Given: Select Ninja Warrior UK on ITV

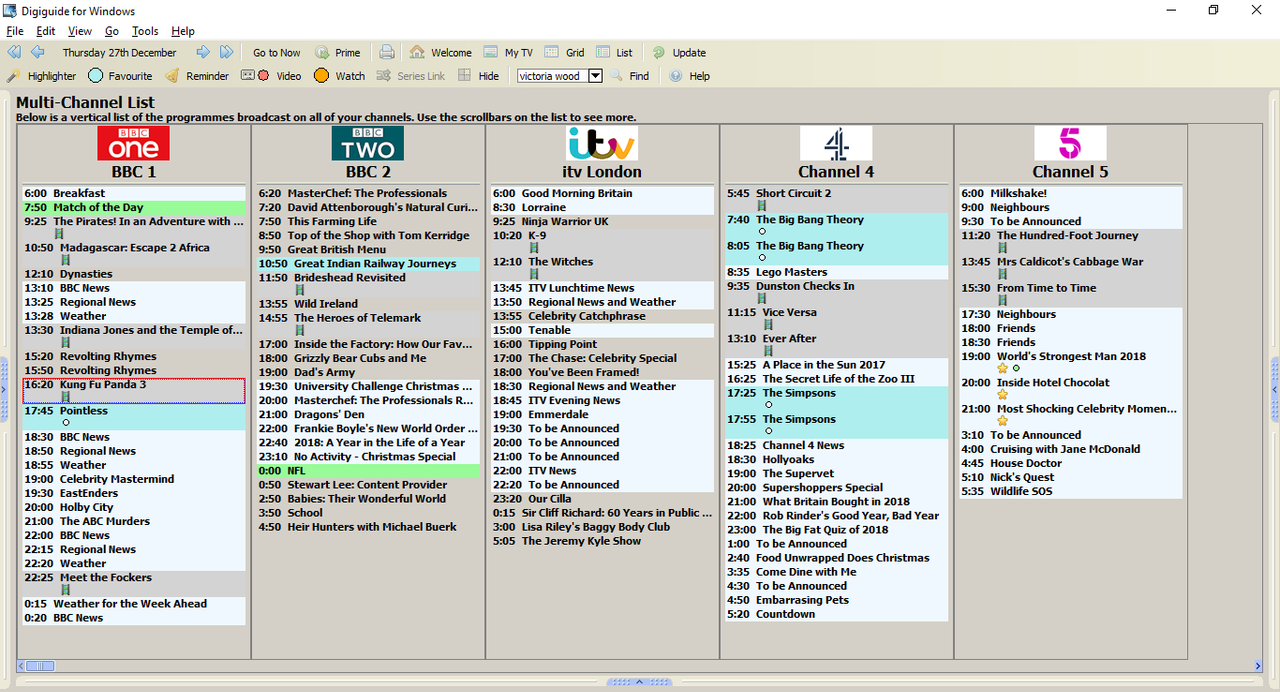Looking at the screenshot, I should coord(602,222).
